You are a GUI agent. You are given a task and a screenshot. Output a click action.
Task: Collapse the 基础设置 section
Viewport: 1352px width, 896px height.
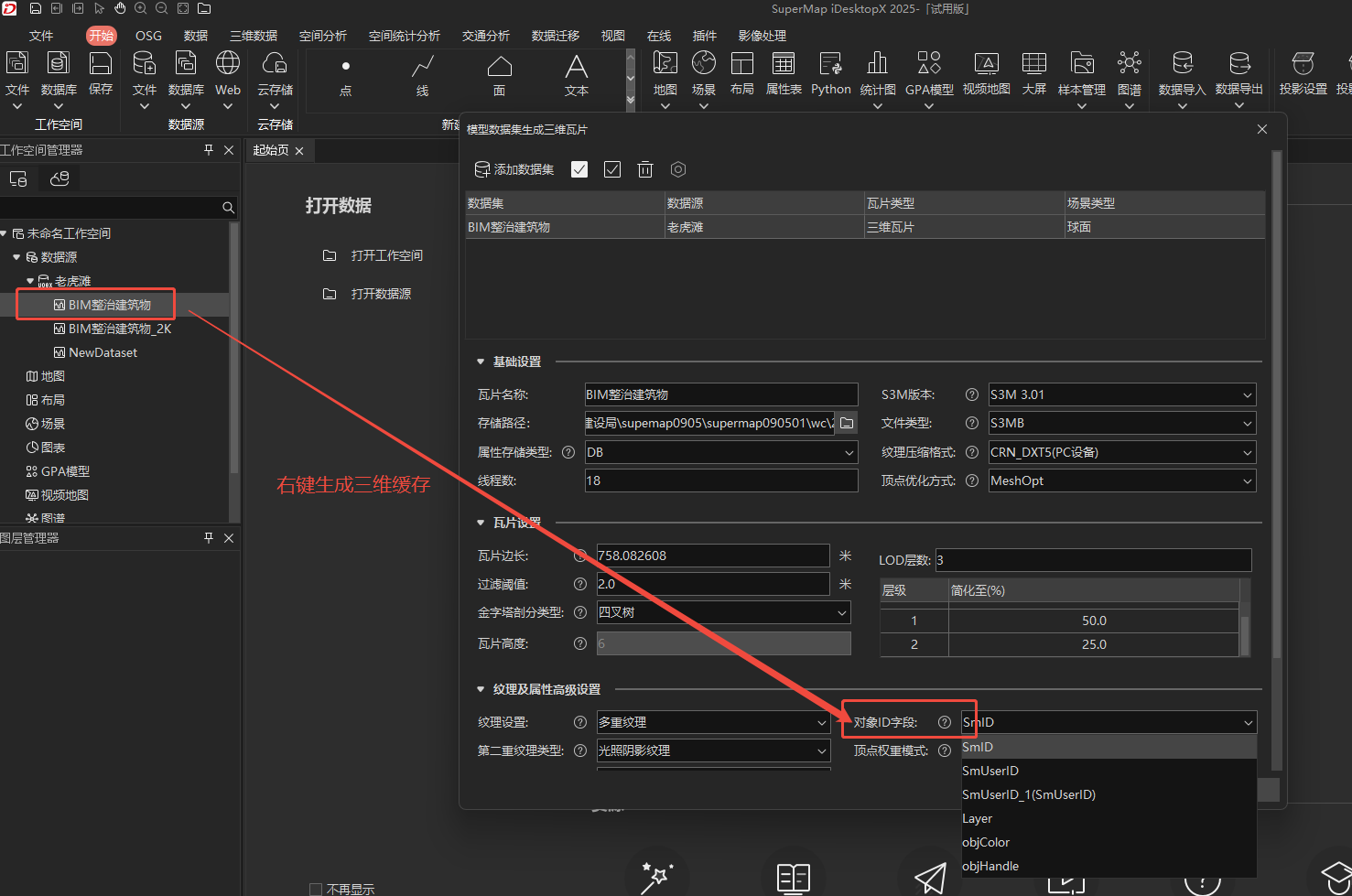pos(481,362)
